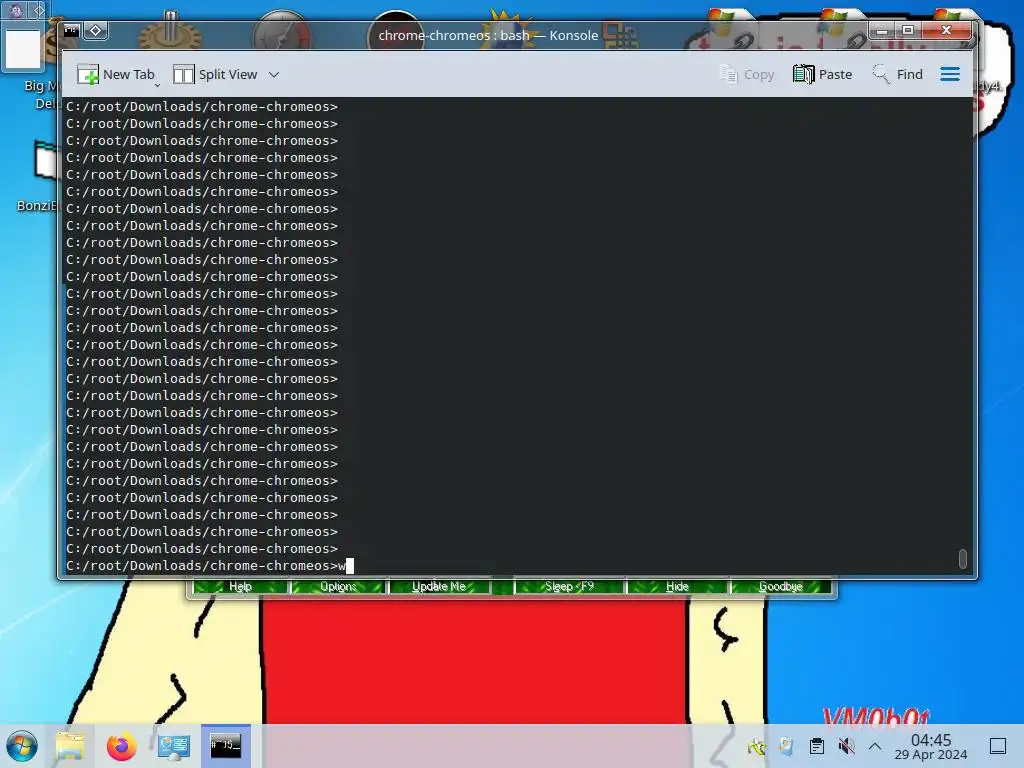
Task: Click the Hide button in the green bar
Action: tap(677, 586)
